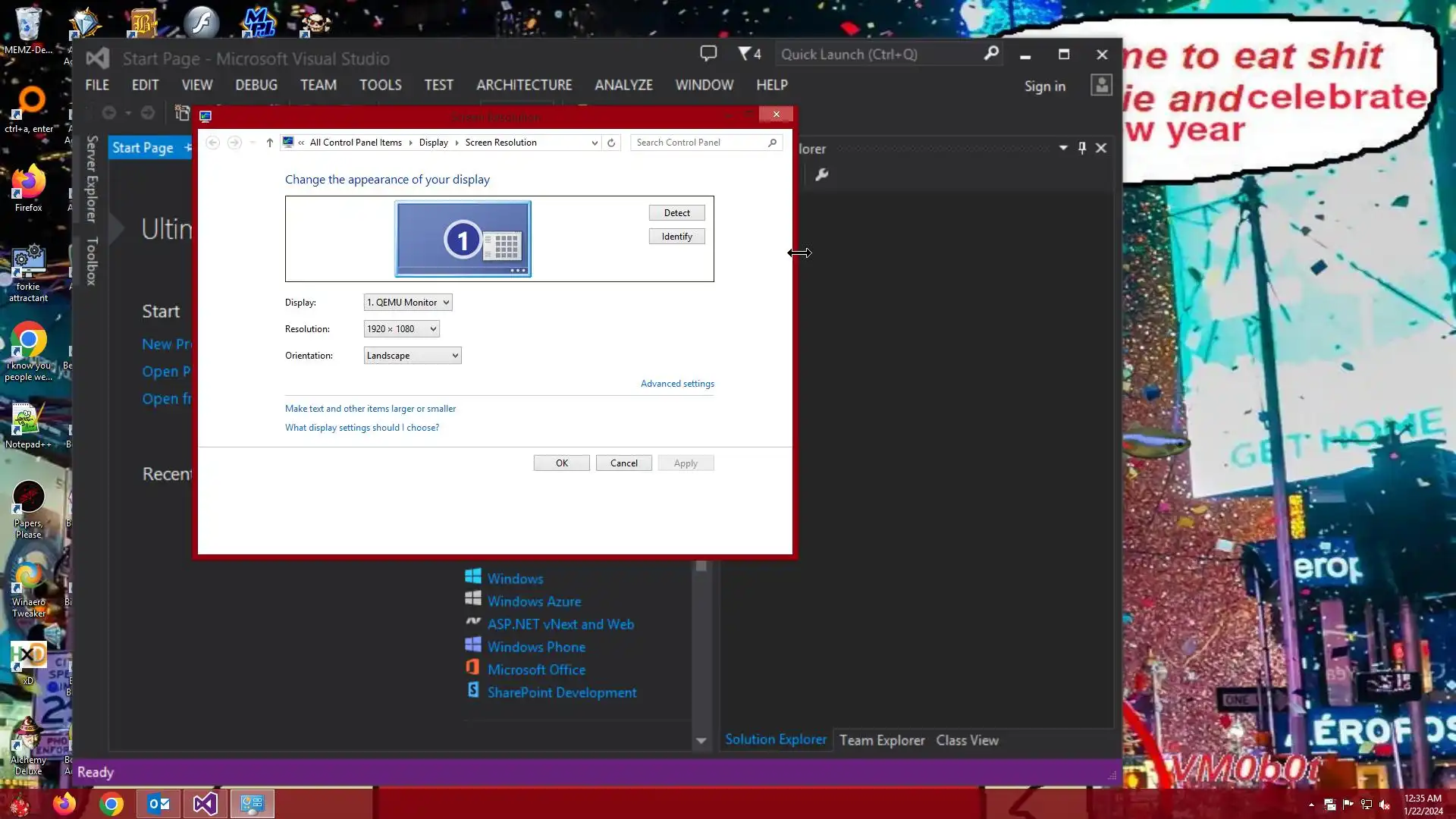Click the refresh icon in address bar
The height and width of the screenshot is (819, 1456).
(x=611, y=143)
